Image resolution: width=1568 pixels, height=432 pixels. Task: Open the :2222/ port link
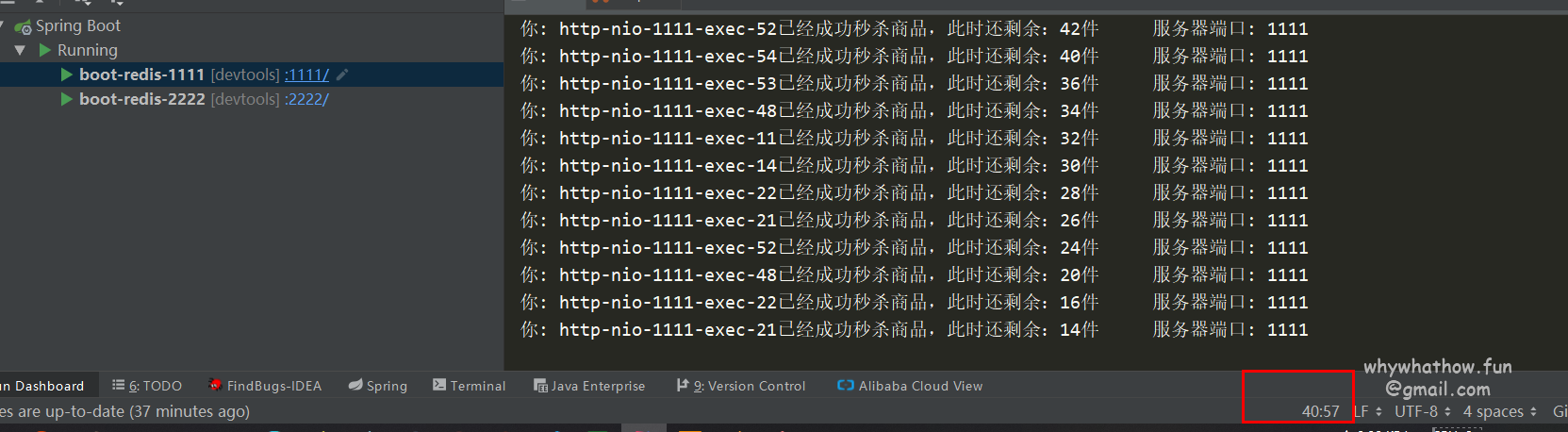pos(307,99)
